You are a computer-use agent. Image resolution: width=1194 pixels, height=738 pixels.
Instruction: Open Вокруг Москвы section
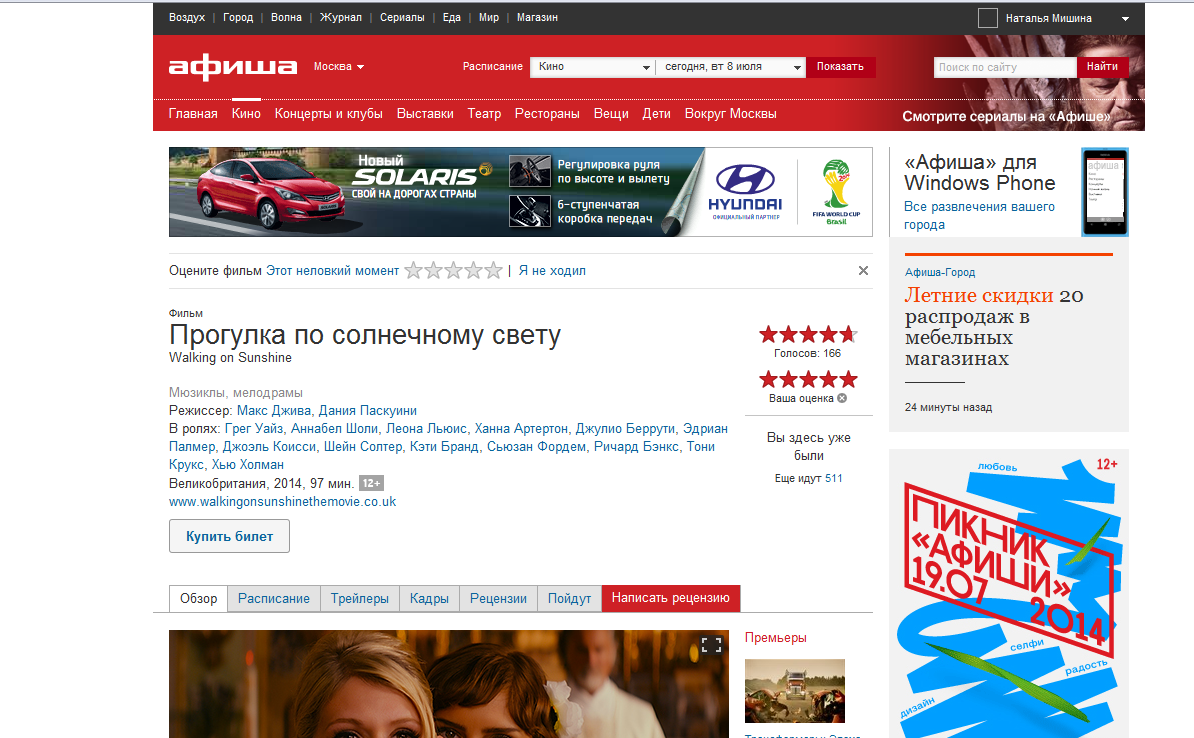[x=730, y=113]
